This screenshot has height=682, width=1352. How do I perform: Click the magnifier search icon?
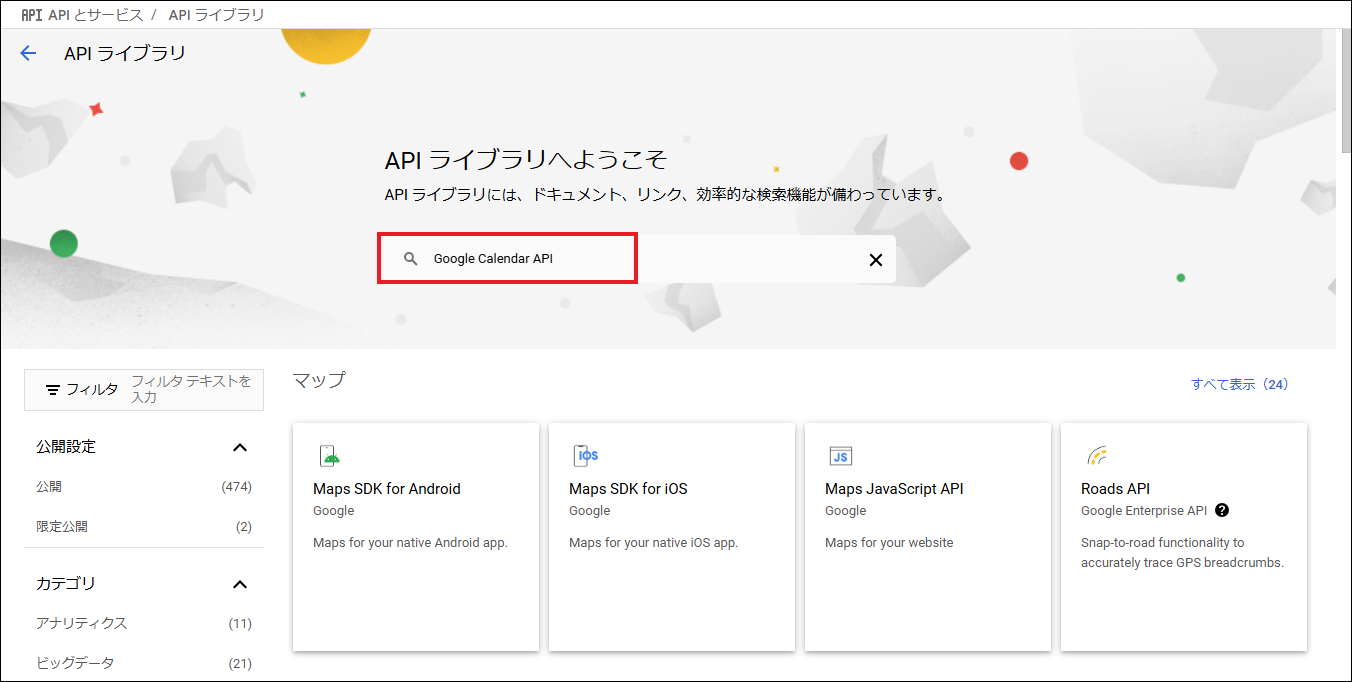pos(410,259)
